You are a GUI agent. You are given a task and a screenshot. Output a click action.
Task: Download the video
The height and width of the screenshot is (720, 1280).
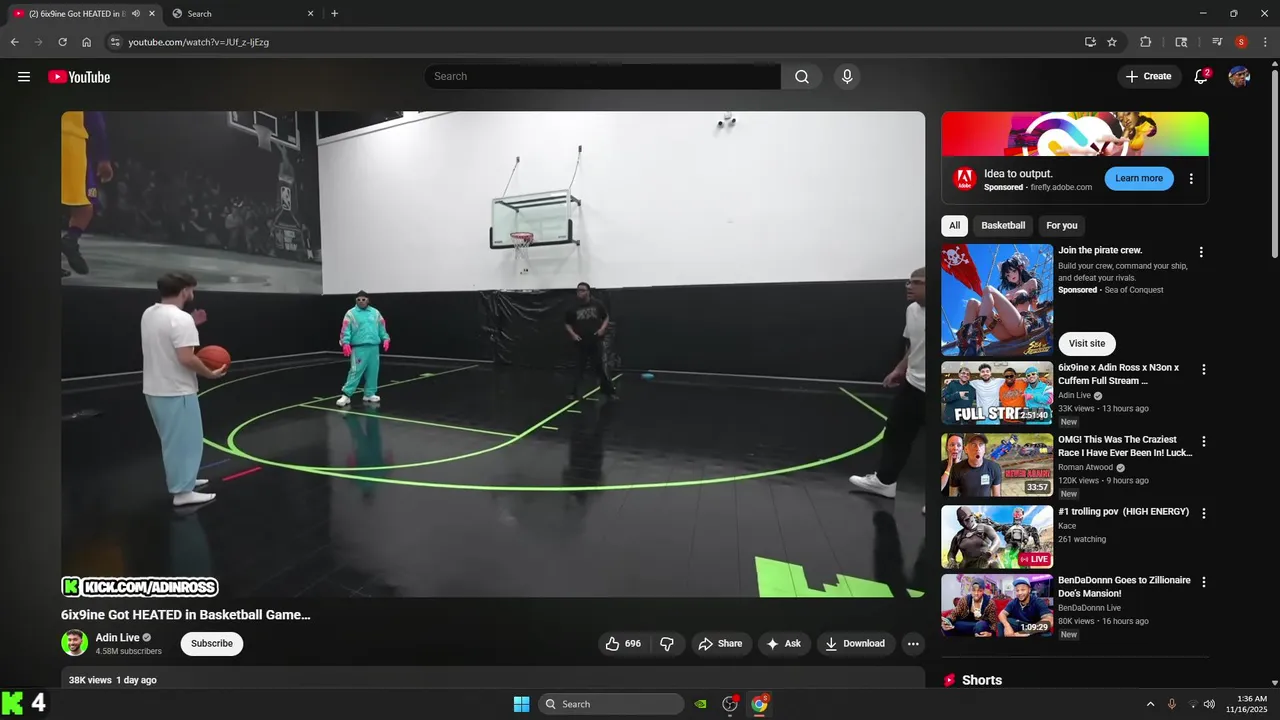[x=855, y=644]
